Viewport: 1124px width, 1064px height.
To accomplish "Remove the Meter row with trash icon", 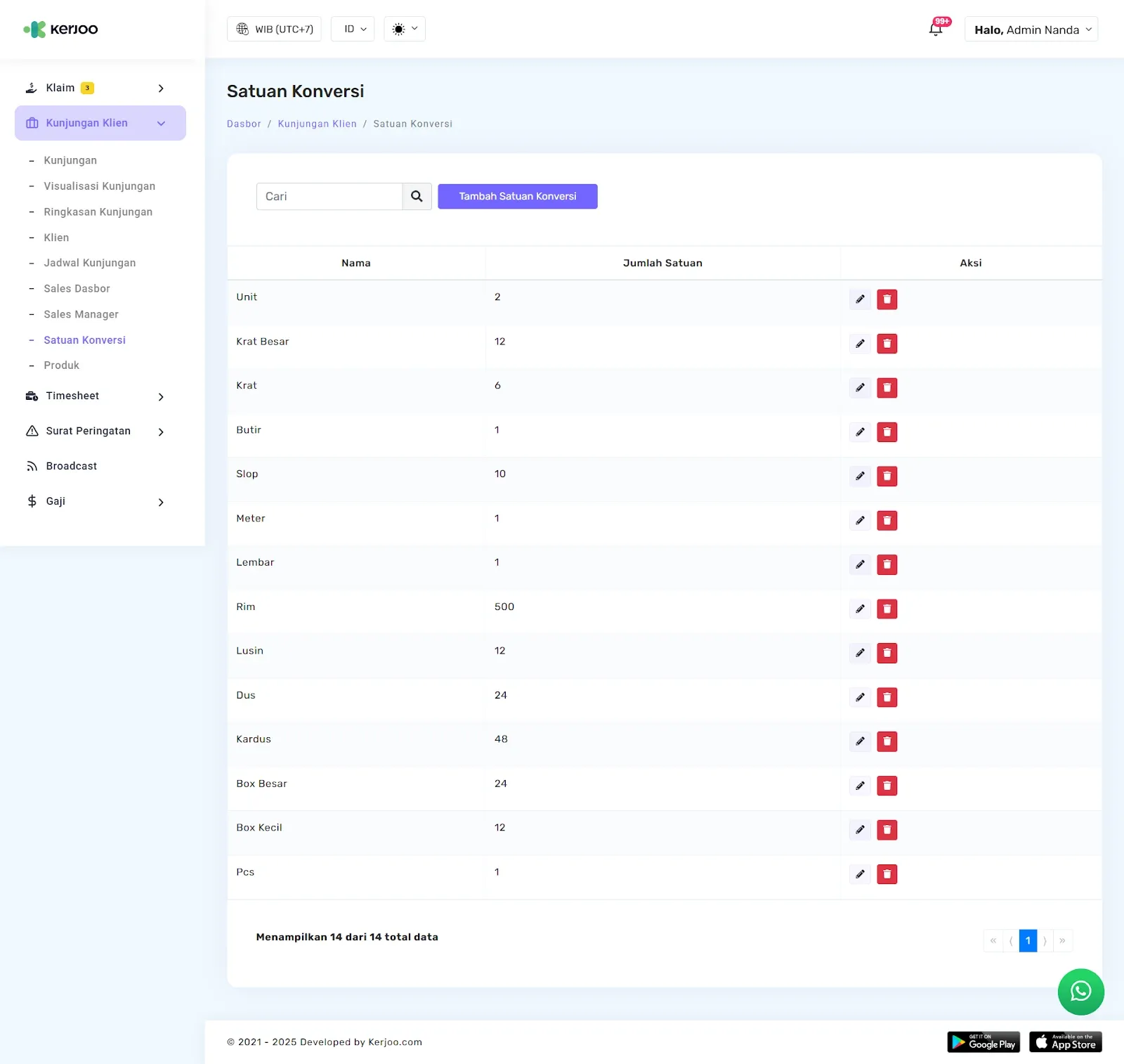I will click(887, 521).
